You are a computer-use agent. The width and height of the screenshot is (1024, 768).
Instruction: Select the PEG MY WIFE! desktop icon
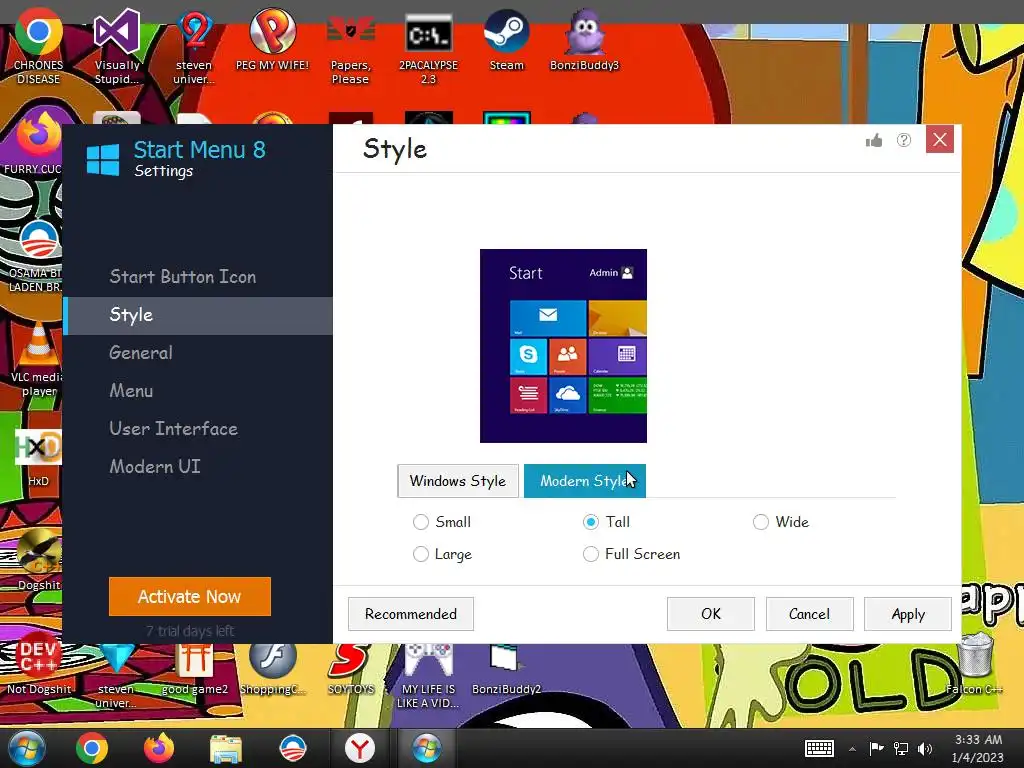click(272, 39)
